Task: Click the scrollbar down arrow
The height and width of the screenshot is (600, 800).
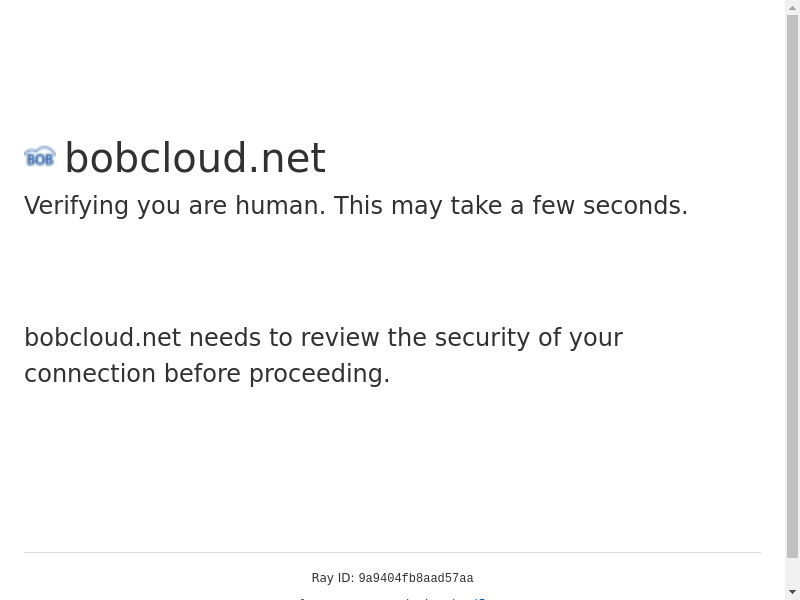Action: click(793, 592)
